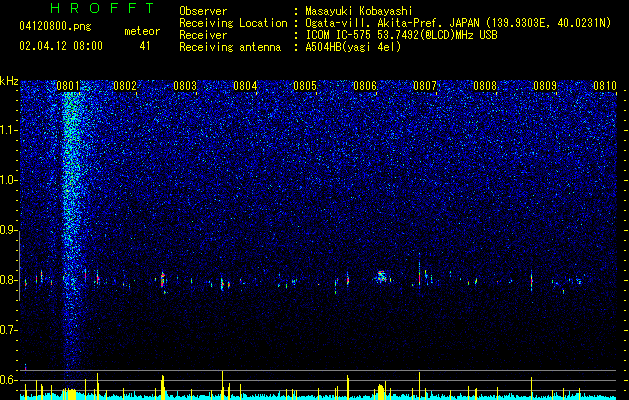Click the kHz axis unit label
This screenshot has height=400, width=629.
(x=9, y=81)
